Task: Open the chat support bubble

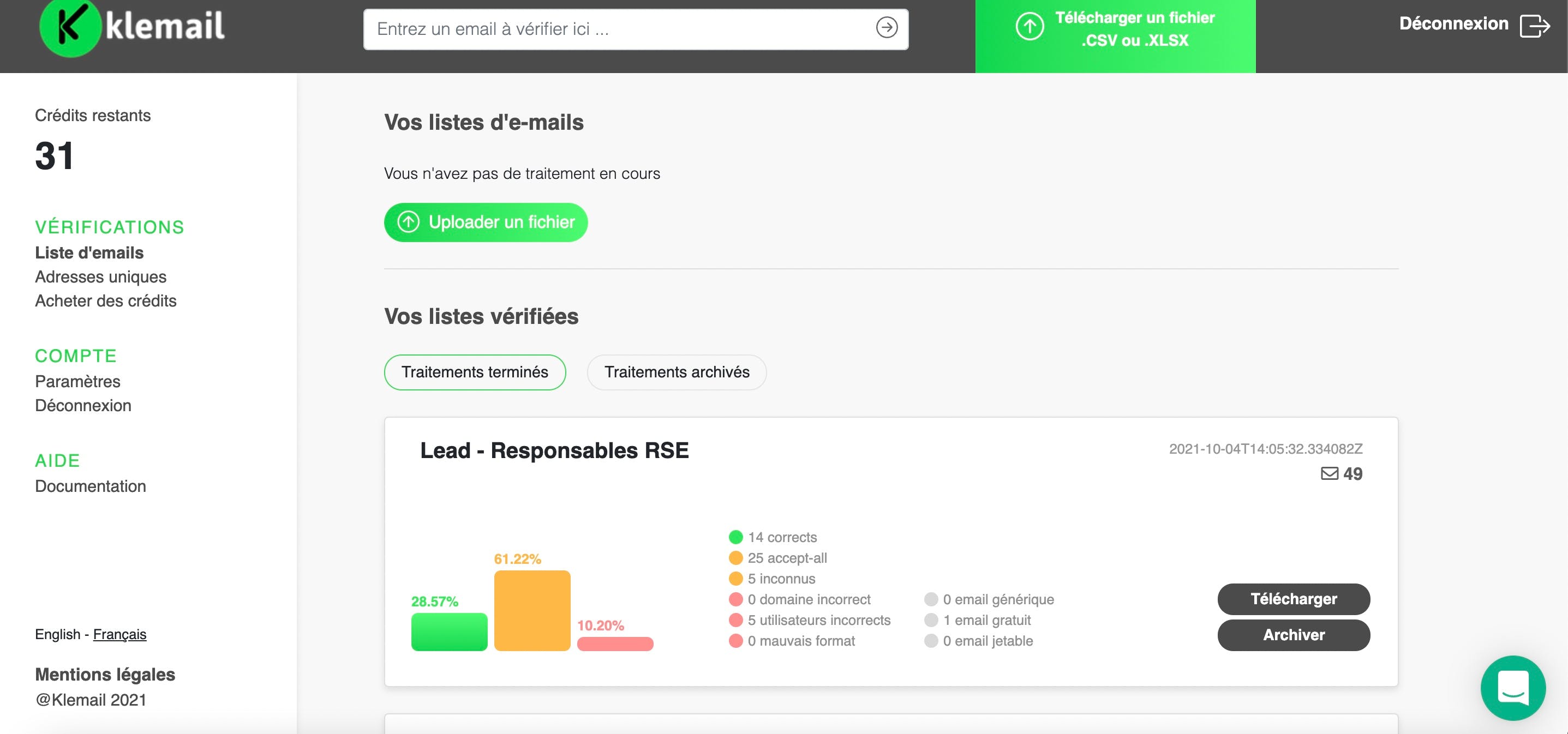Action: click(1512, 688)
